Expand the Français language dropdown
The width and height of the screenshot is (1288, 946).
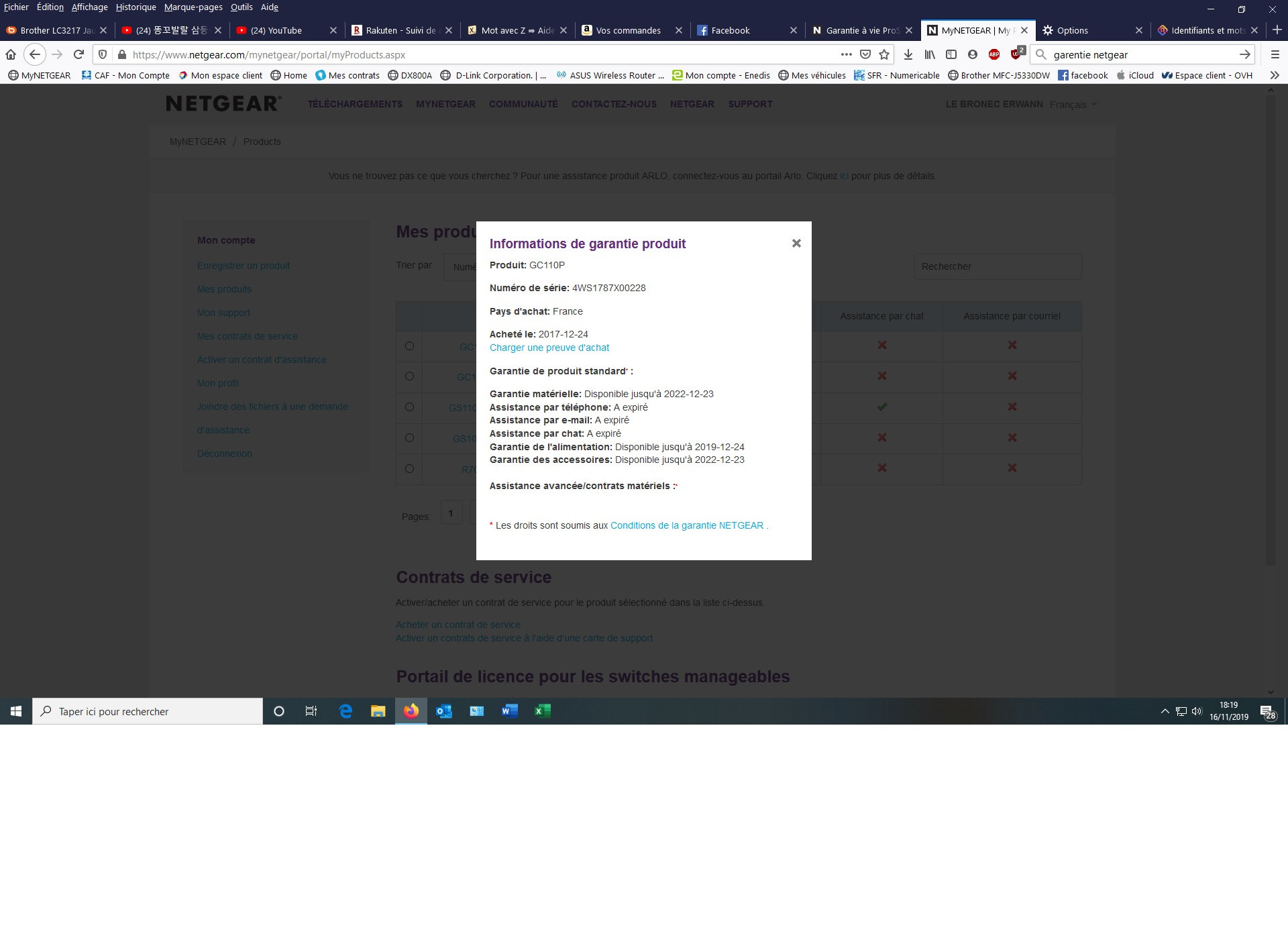point(1073,105)
